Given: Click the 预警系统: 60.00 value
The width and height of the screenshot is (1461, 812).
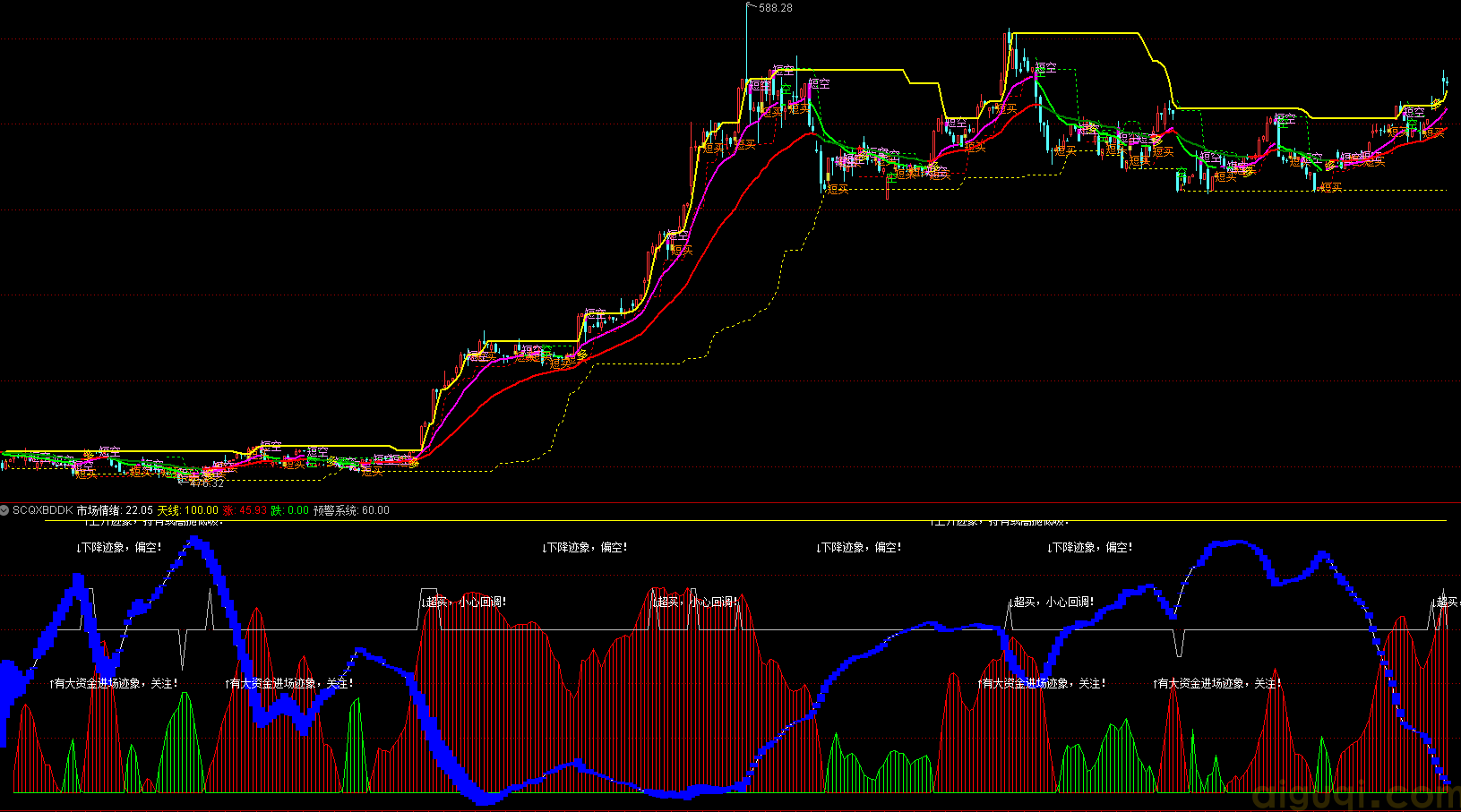Looking at the screenshot, I should tap(351, 510).
